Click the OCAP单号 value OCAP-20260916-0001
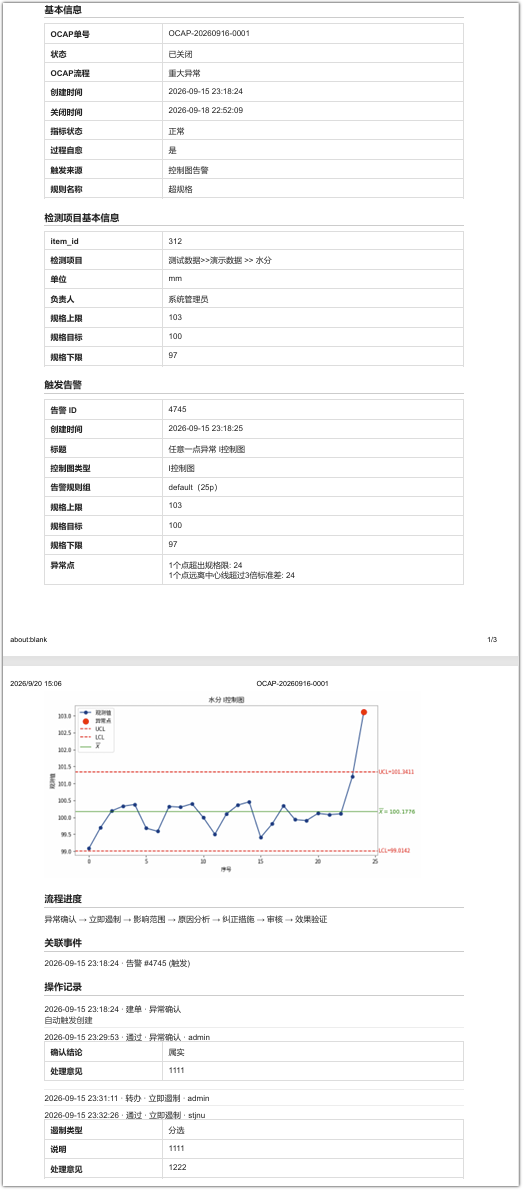Screen dimensions: 523x1190 tap(209, 33)
